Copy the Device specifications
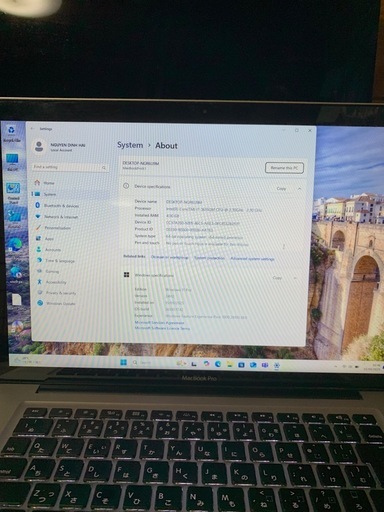The height and width of the screenshot is (512, 384). [281, 188]
